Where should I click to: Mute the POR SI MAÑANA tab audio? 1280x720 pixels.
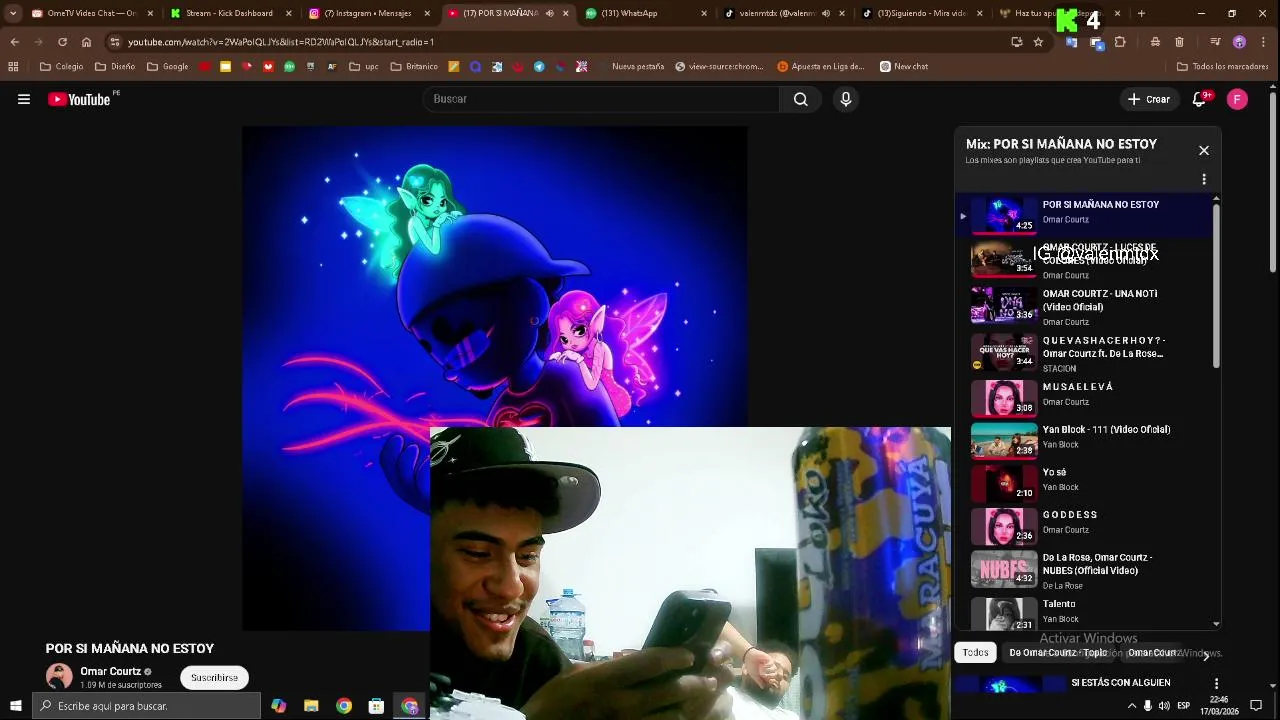pyautogui.click(x=549, y=13)
